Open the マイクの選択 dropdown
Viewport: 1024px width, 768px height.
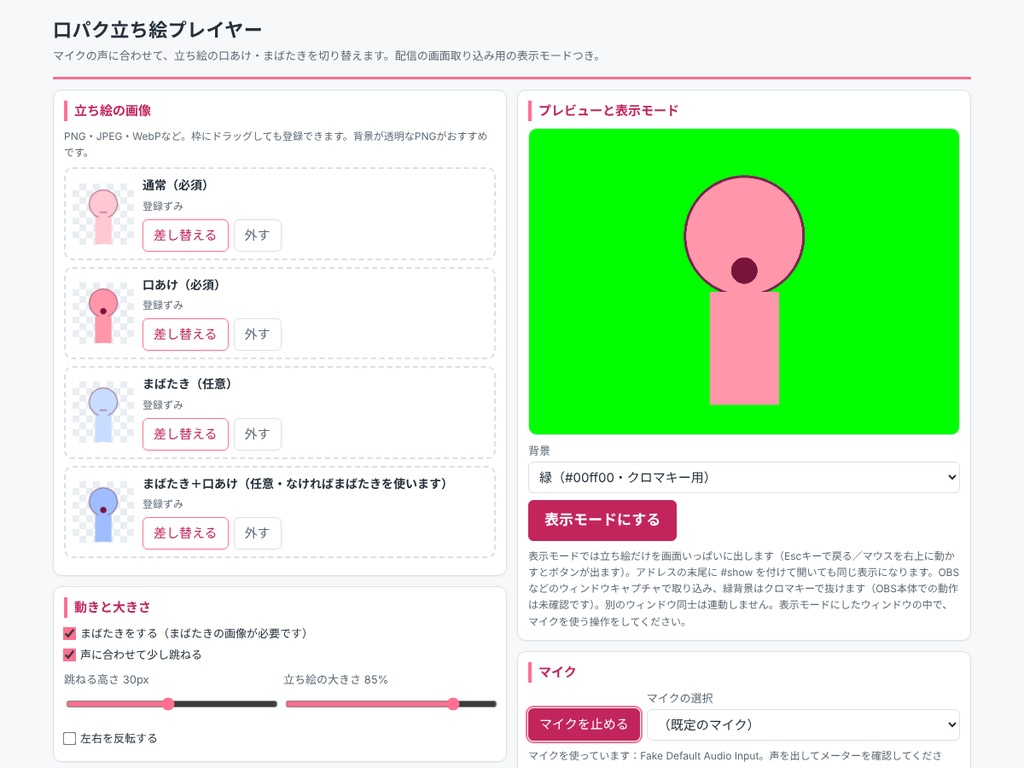pos(803,725)
